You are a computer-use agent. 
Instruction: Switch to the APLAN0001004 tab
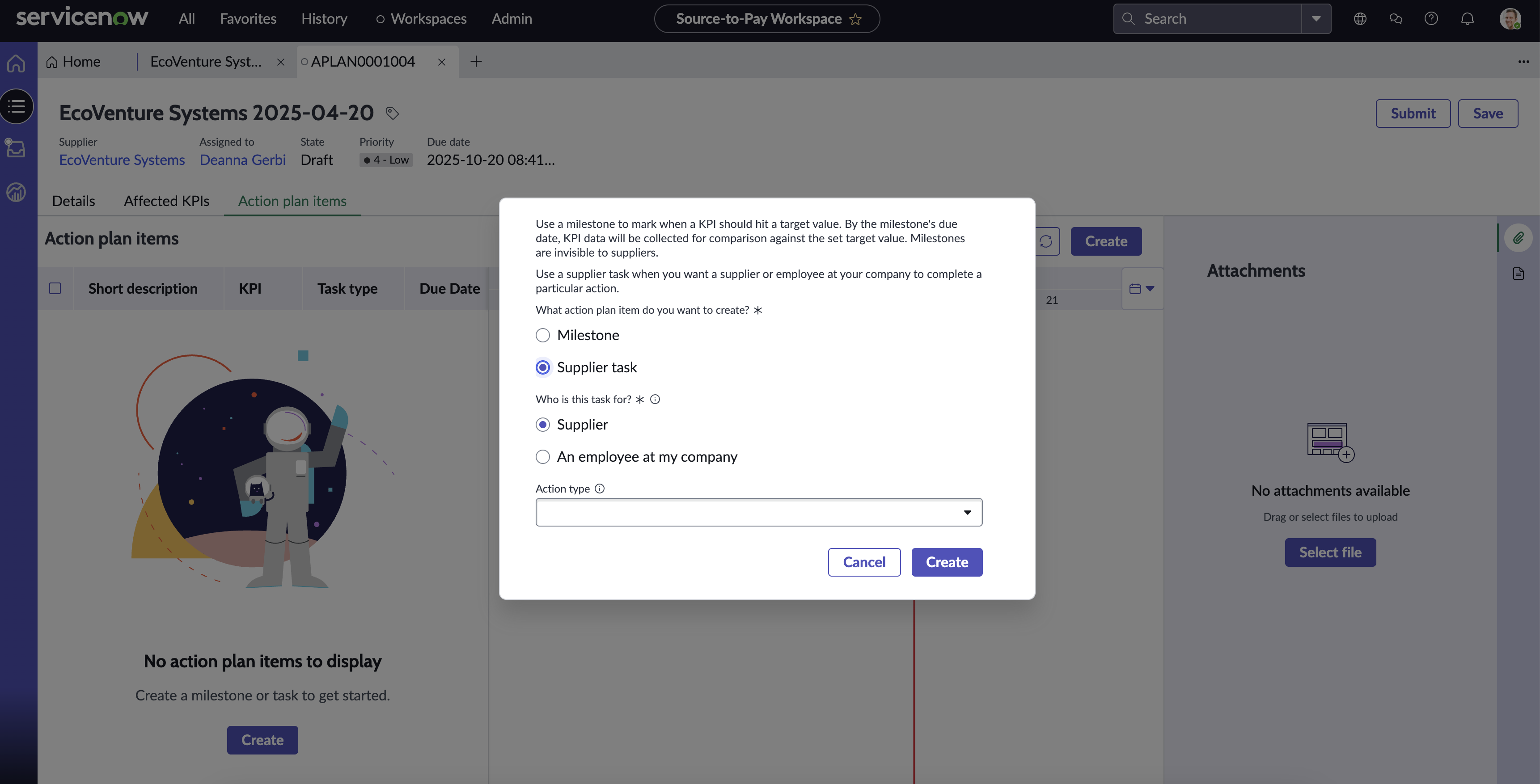[x=363, y=62]
